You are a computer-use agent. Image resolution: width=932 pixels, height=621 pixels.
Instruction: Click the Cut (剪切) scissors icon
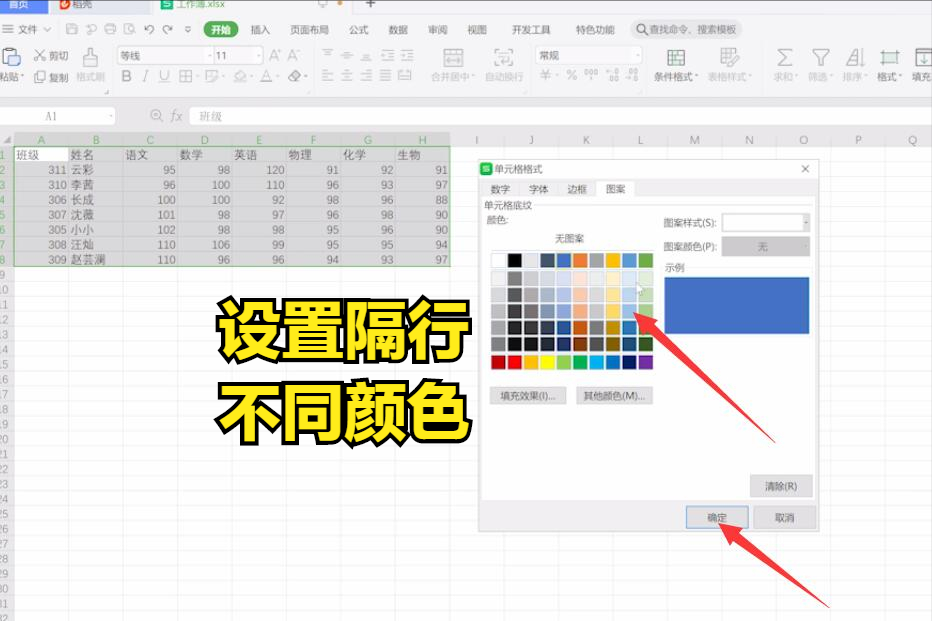[40, 55]
